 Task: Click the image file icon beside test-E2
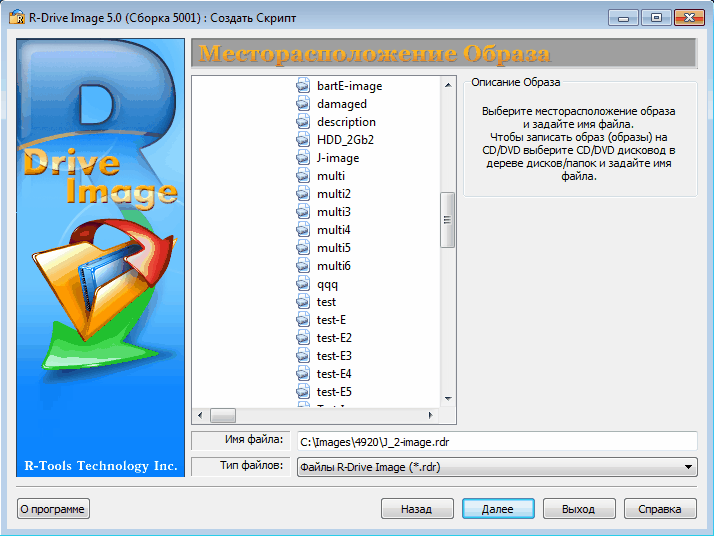tap(303, 337)
